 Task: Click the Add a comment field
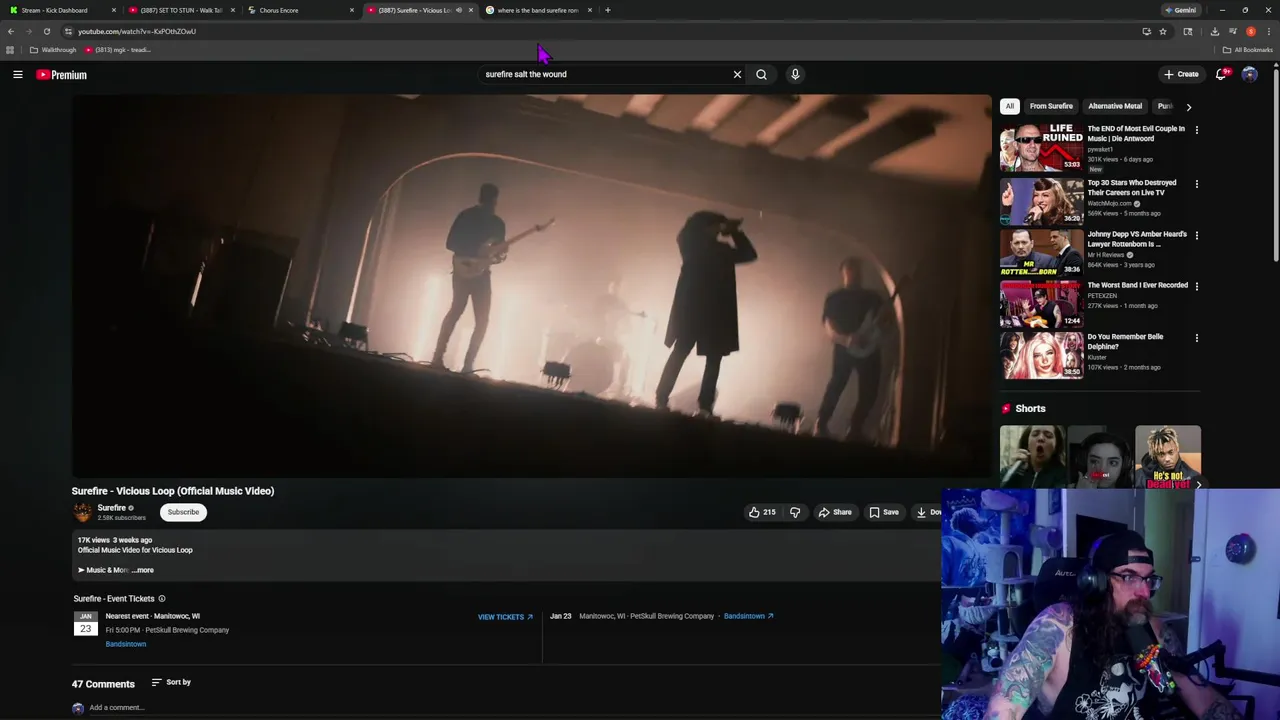click(x=117, y=708)
